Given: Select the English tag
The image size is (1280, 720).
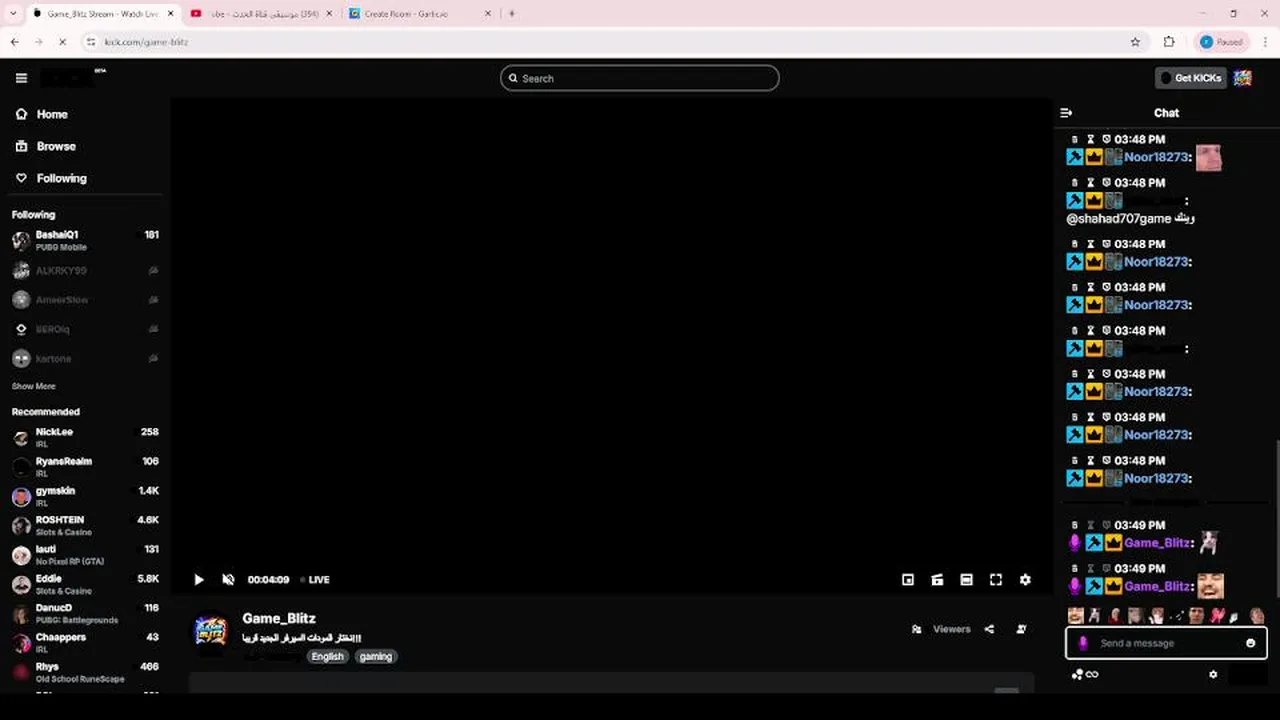Looking at the screenshot, I should [327, 657].
